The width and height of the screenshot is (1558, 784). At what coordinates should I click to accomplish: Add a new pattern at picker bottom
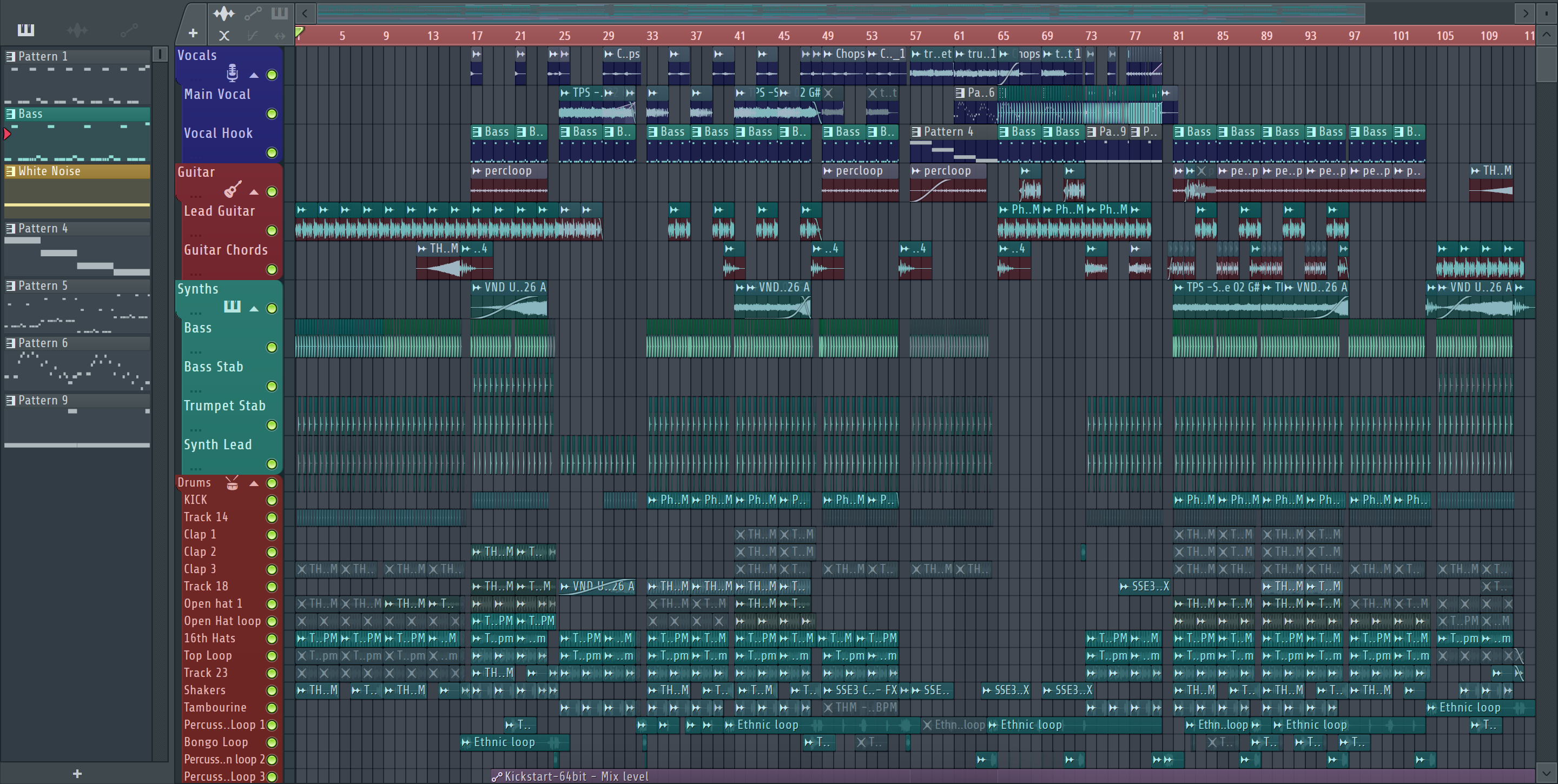click(77, 774)
